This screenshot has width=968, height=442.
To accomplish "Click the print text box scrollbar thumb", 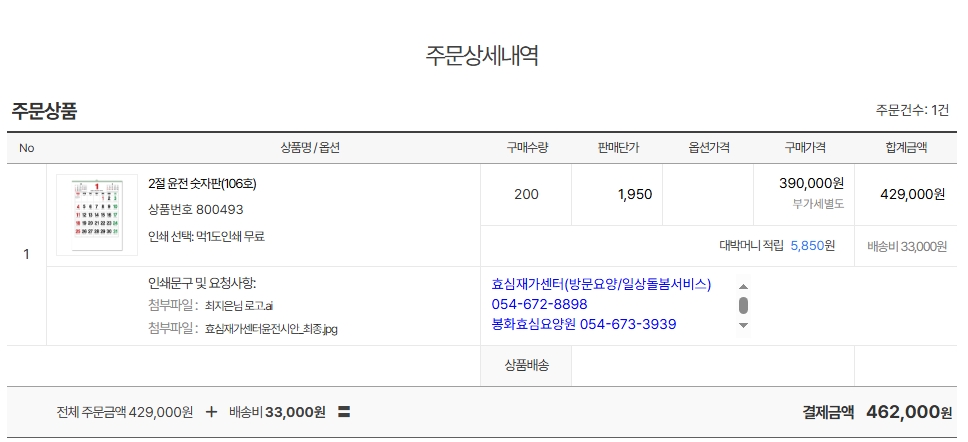I will tap(743, 305).
